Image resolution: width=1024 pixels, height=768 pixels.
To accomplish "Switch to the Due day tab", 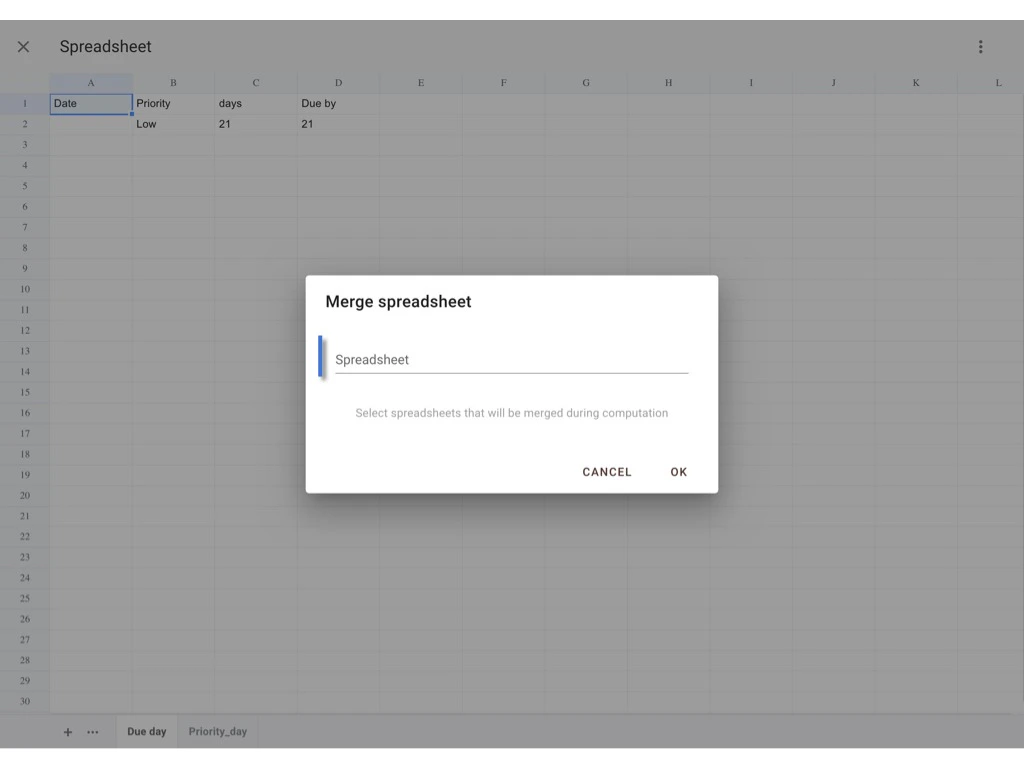I will tap(146, 731).
